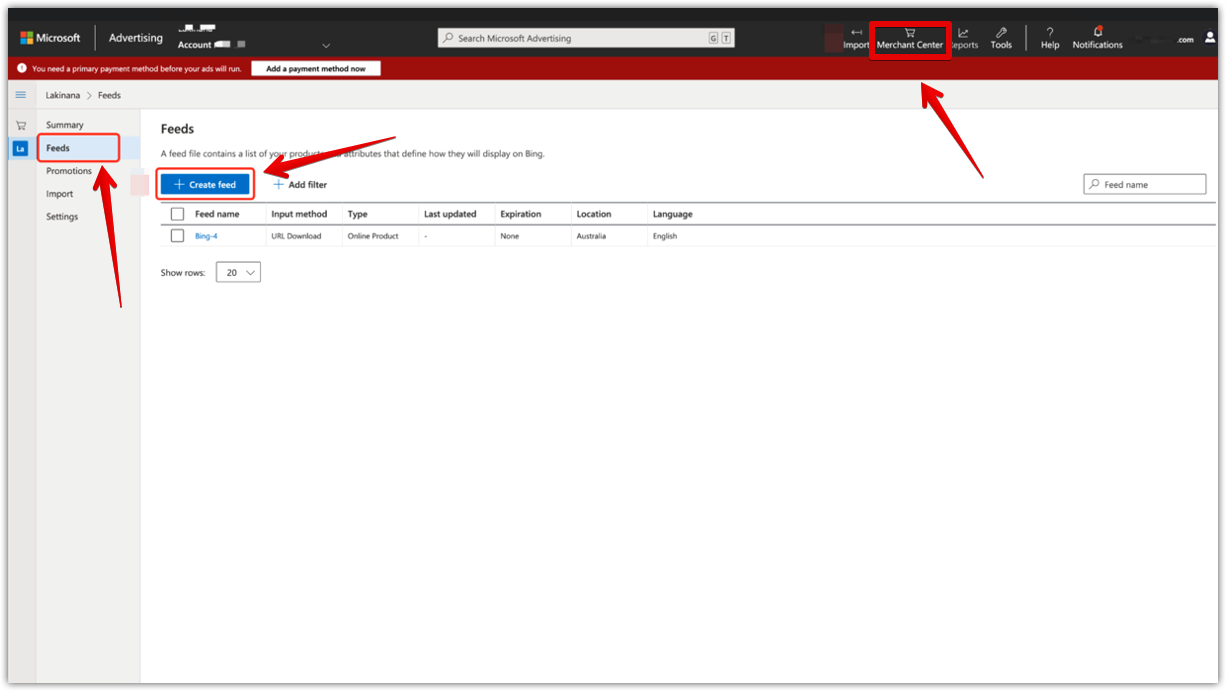The height and width of the screenshot is (691, 1226).
Task: Click Add a payment method now
Action: point(316,69)
